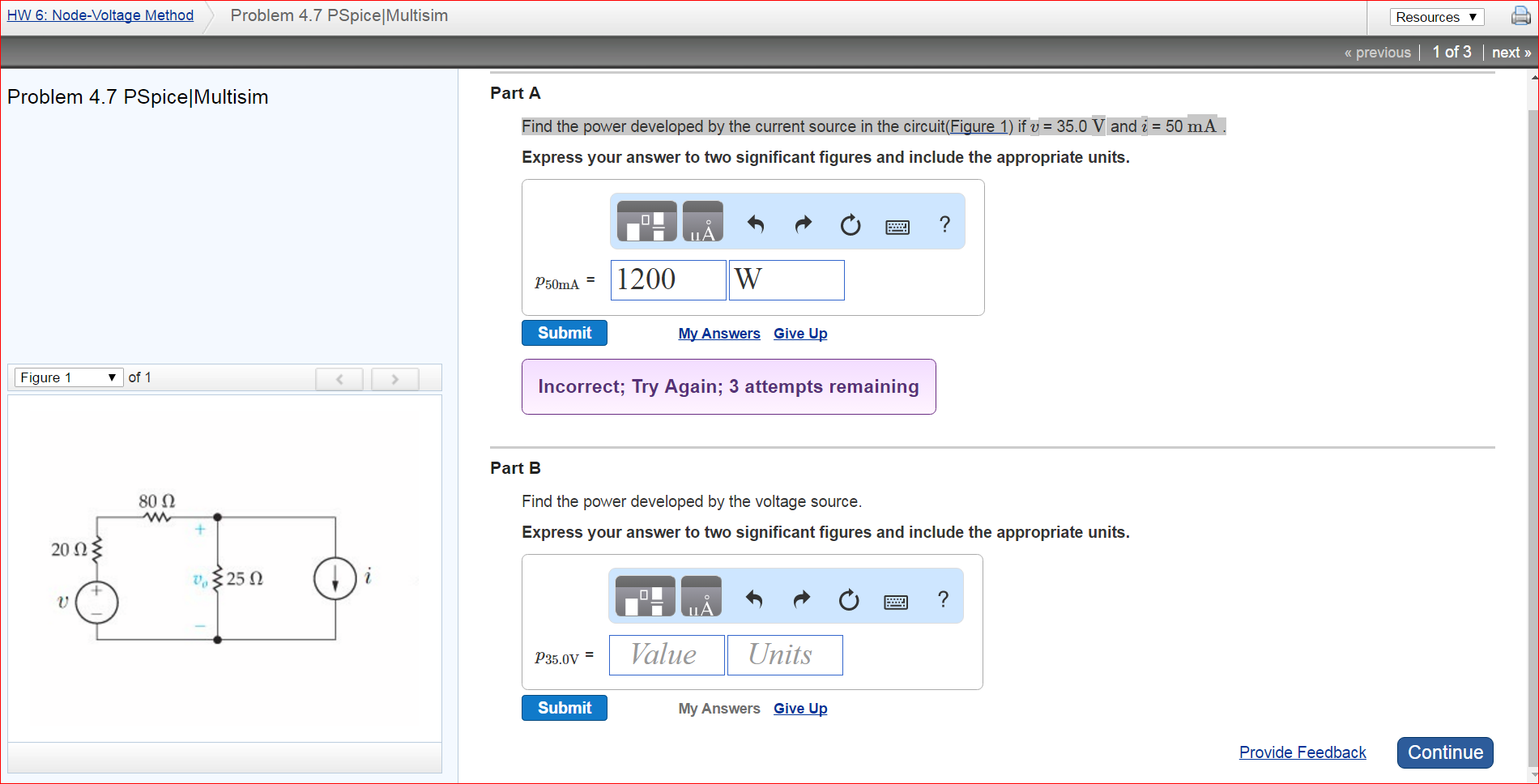Viewport: 1539px width, 784px height.
Task: Open the help '?' icon in Part B toolbar
Action: (x=942, y=599)
